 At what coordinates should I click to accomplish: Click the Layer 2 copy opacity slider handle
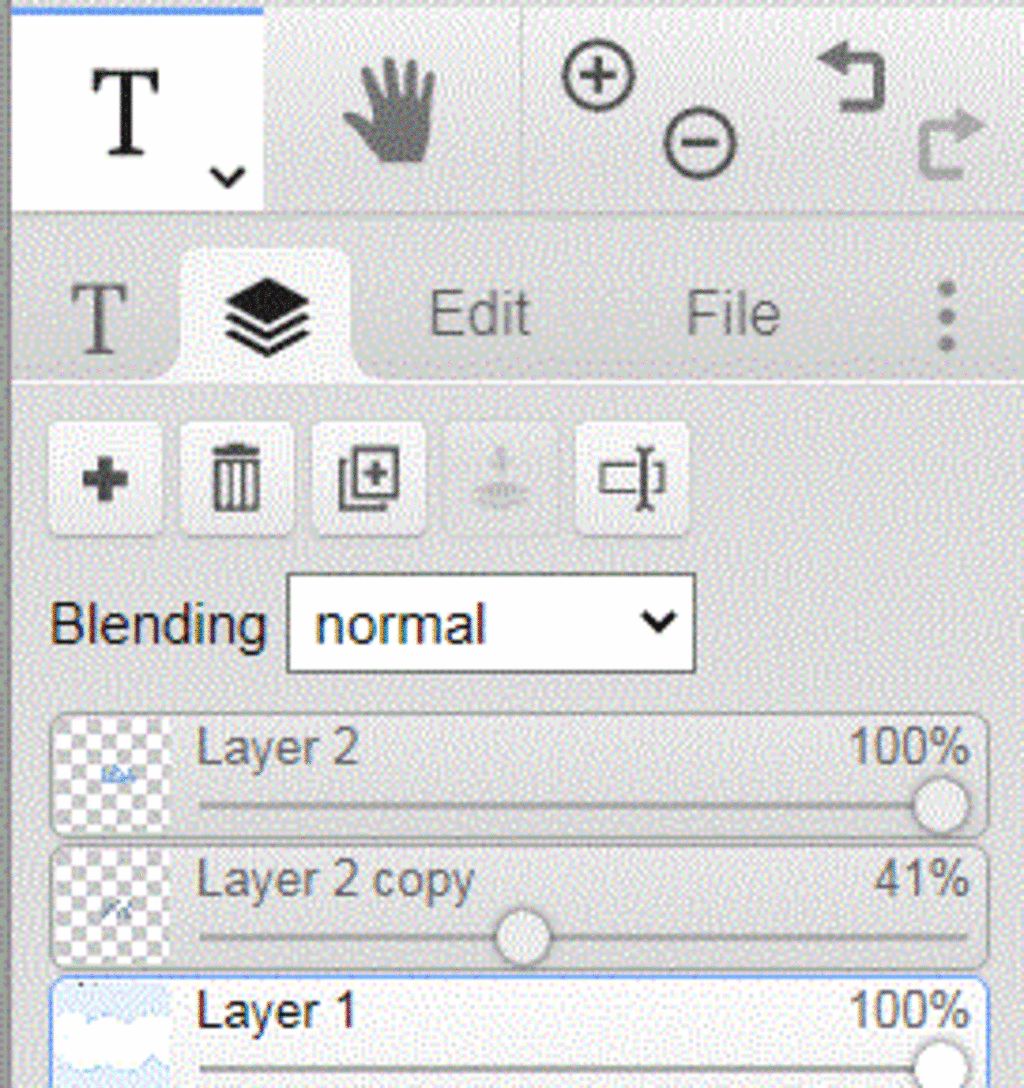pyautogui.click(x=524, y=938)
